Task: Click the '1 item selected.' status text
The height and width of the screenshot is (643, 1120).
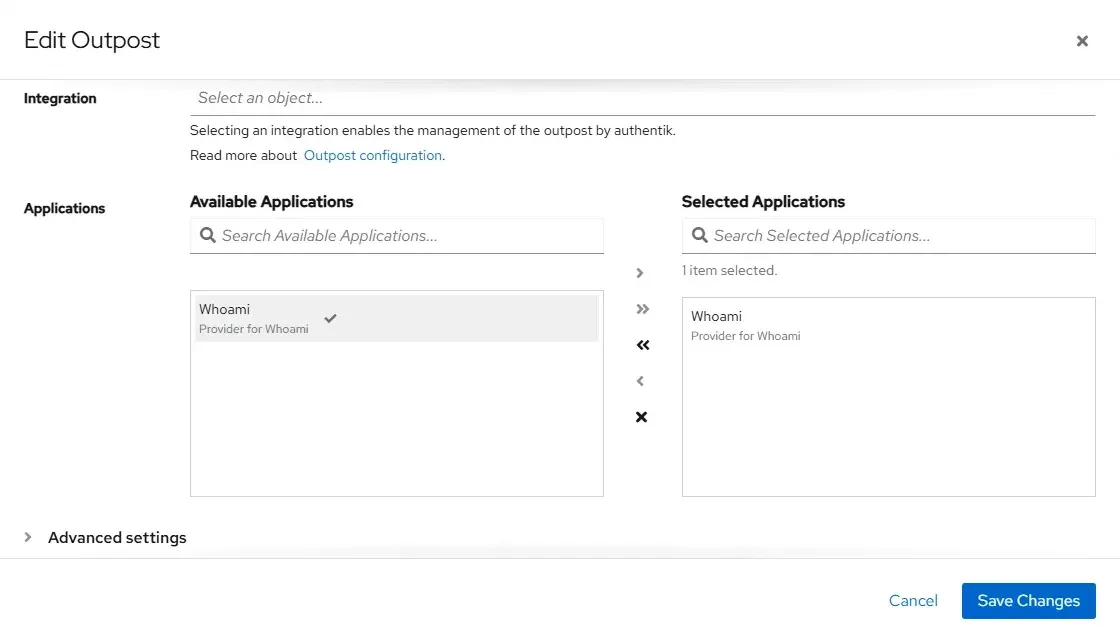Action: [729, 271]
